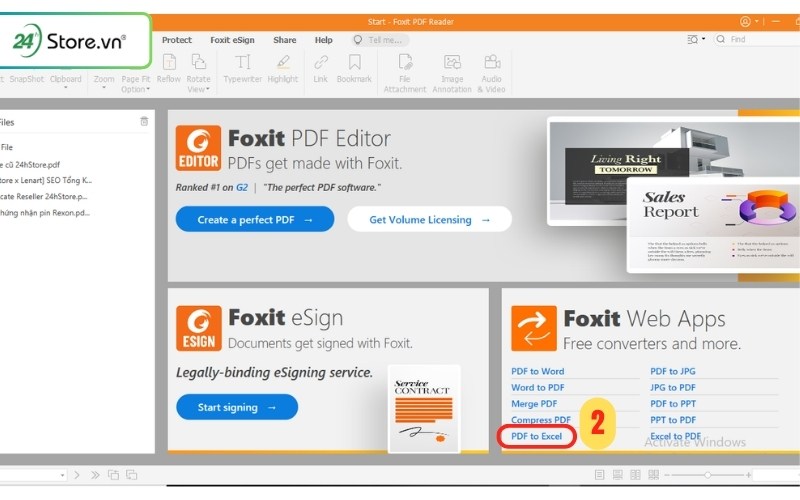Click the advanced search icon beside Find
The image size is (800, 500).
[x=692, y=39]
